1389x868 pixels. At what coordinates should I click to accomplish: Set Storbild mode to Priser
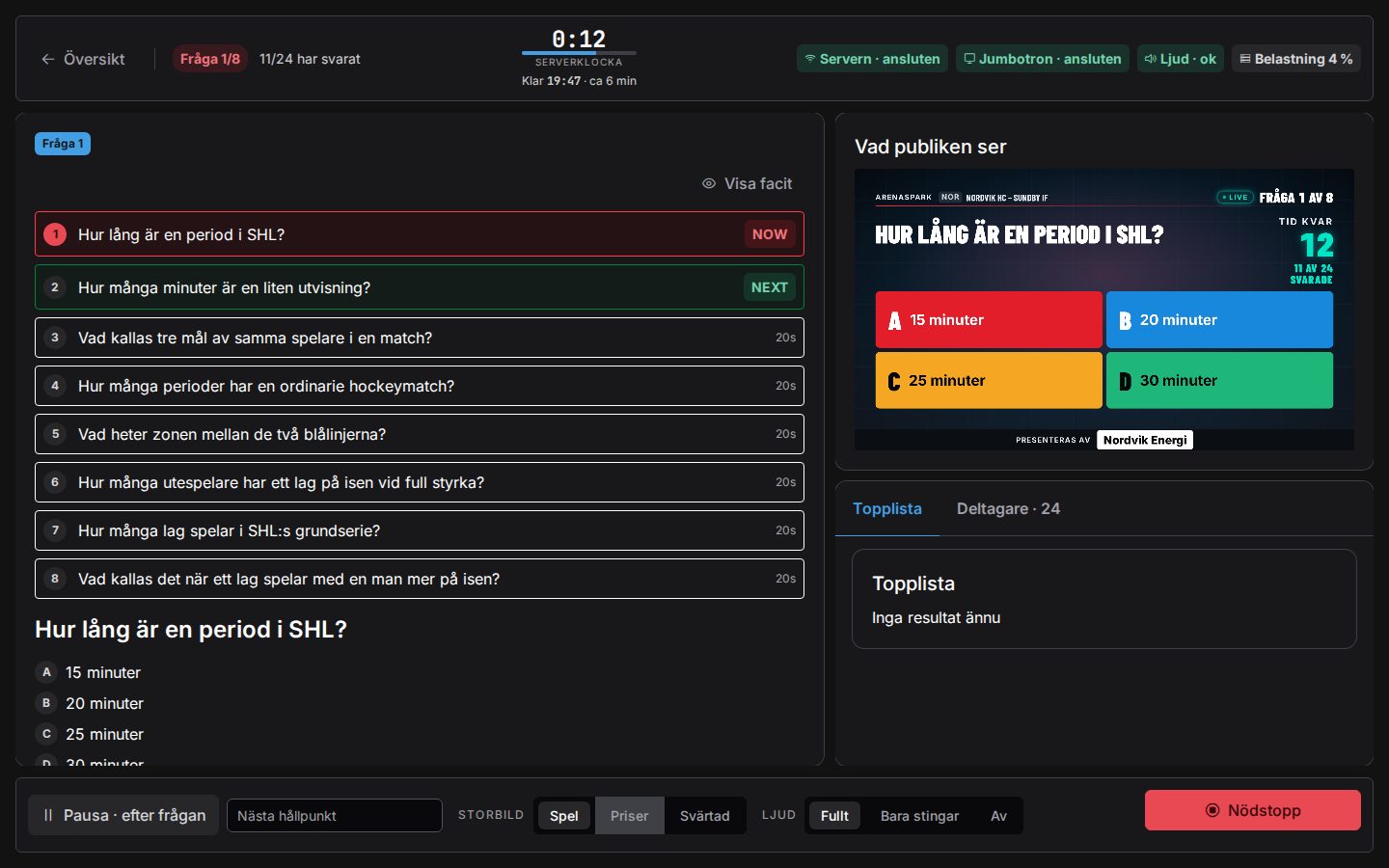coord(630,816)
